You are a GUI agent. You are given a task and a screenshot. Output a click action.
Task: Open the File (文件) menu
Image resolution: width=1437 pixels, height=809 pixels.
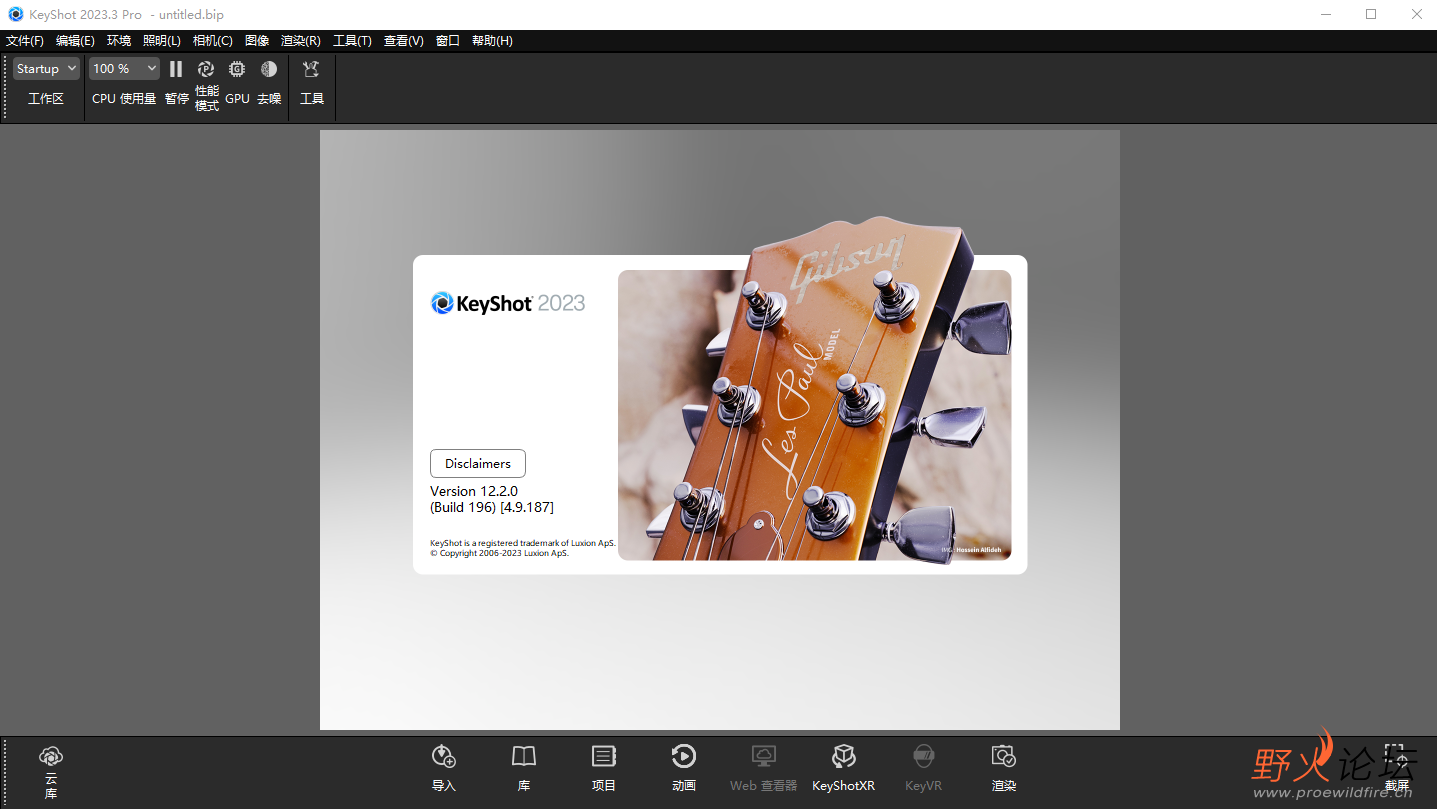(x=25, y=41)
